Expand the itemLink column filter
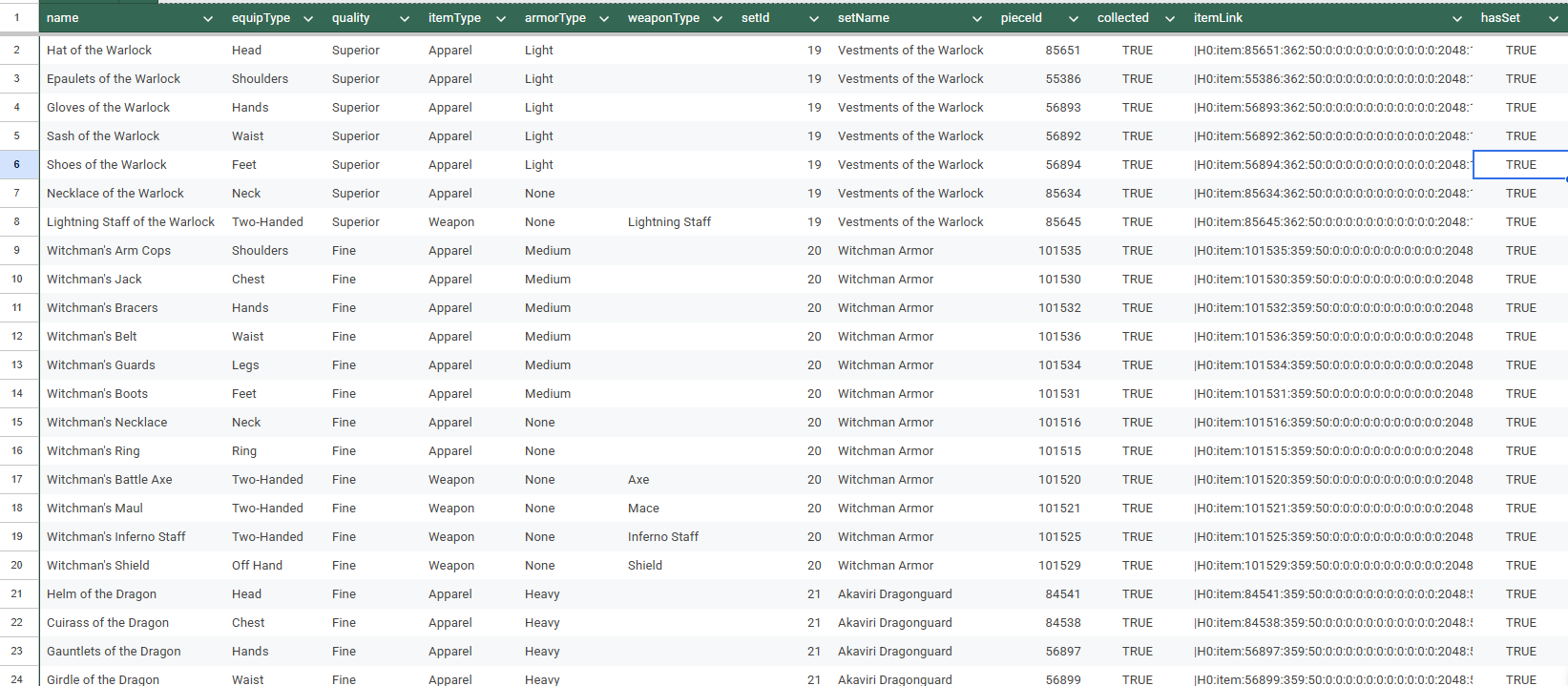The width and height of the screenshot is (1568, 686). pyautogui.click(x=1457, y=19)
